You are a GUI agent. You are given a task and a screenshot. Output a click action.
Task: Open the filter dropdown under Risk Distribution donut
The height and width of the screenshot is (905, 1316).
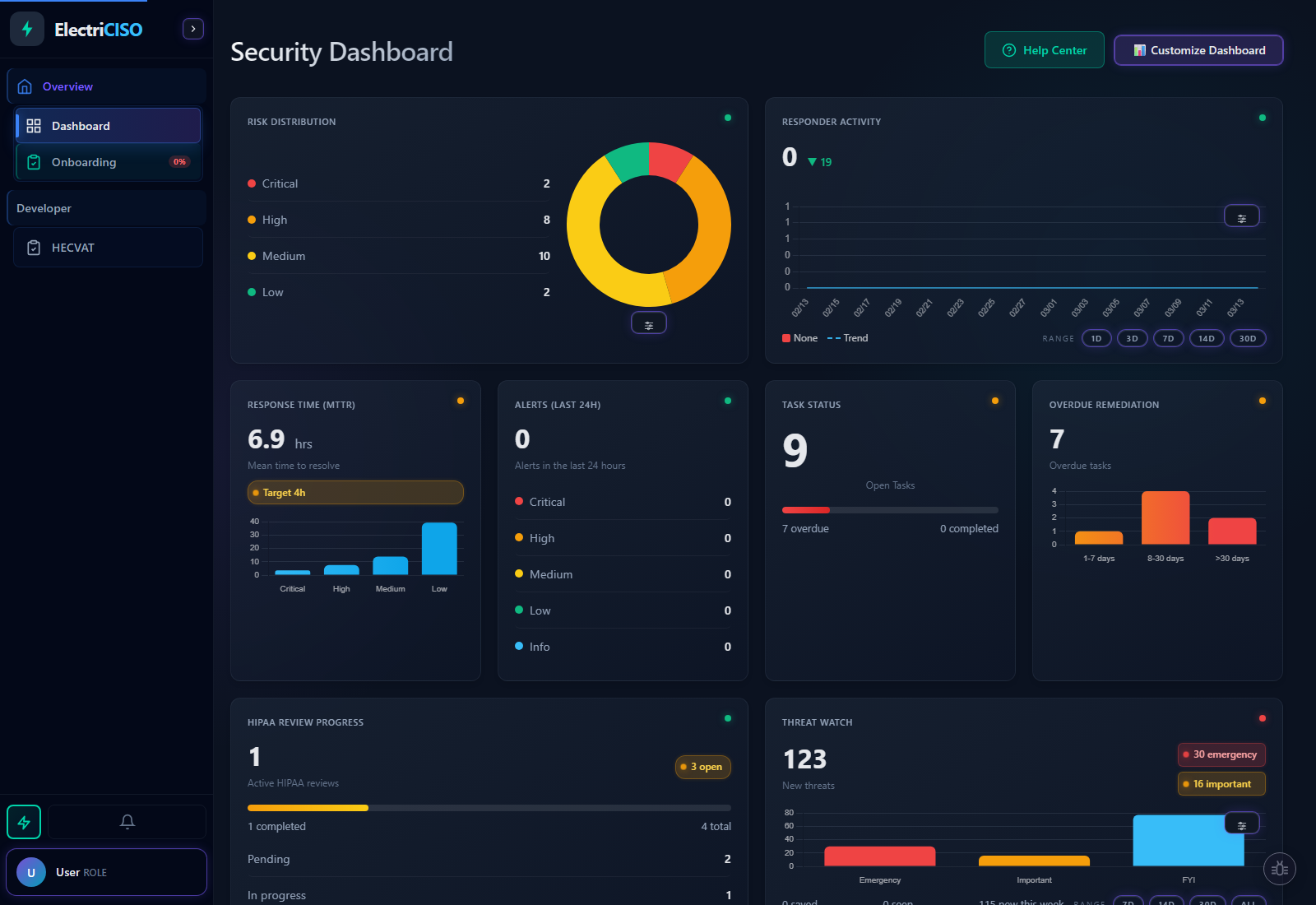649,323
